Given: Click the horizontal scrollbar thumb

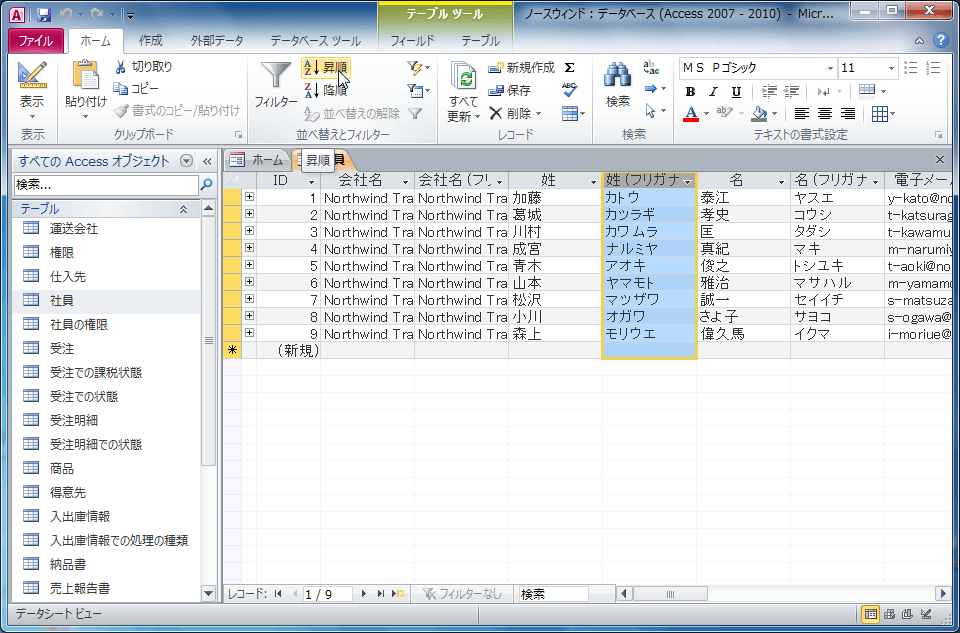Looking at the screenshot, I should (x=670, y=593).
